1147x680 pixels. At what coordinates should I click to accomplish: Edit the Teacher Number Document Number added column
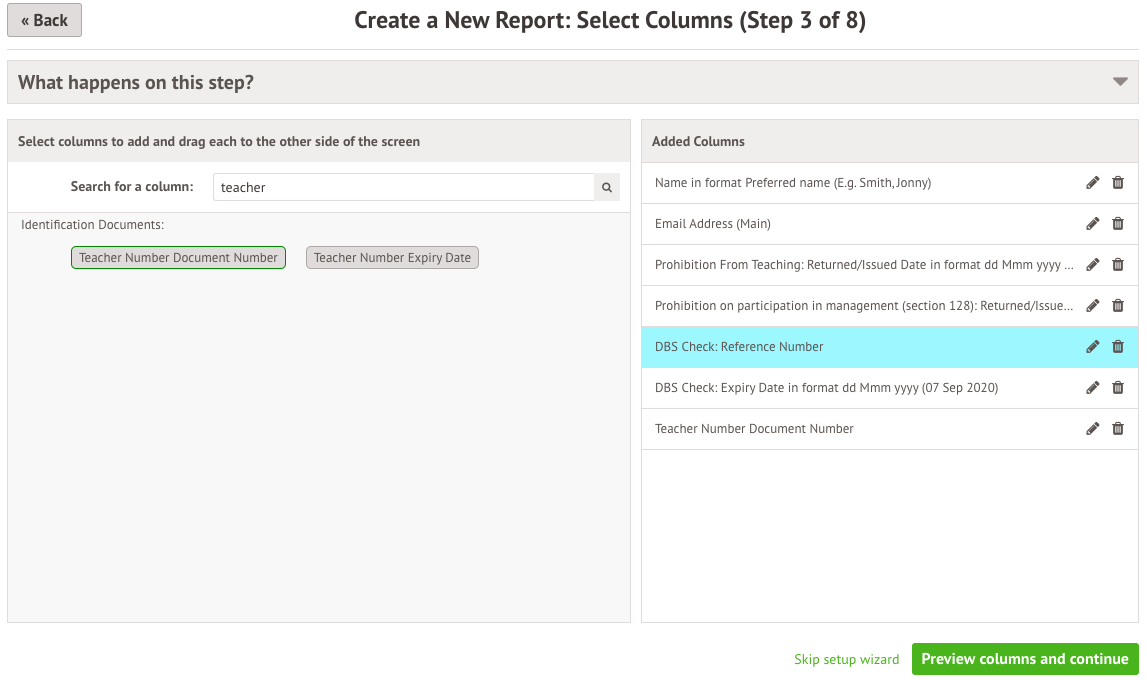coord(1092,429)
